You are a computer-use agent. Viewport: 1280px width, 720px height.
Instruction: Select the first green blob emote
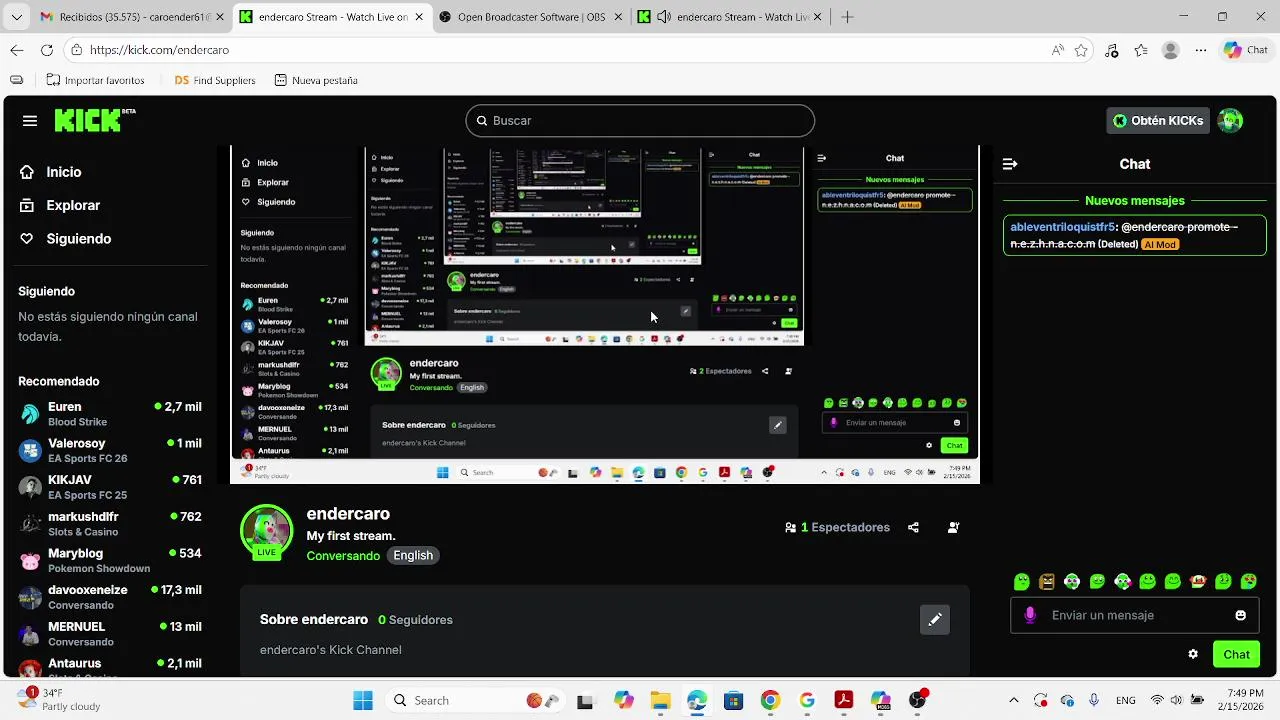[1021, 581]
